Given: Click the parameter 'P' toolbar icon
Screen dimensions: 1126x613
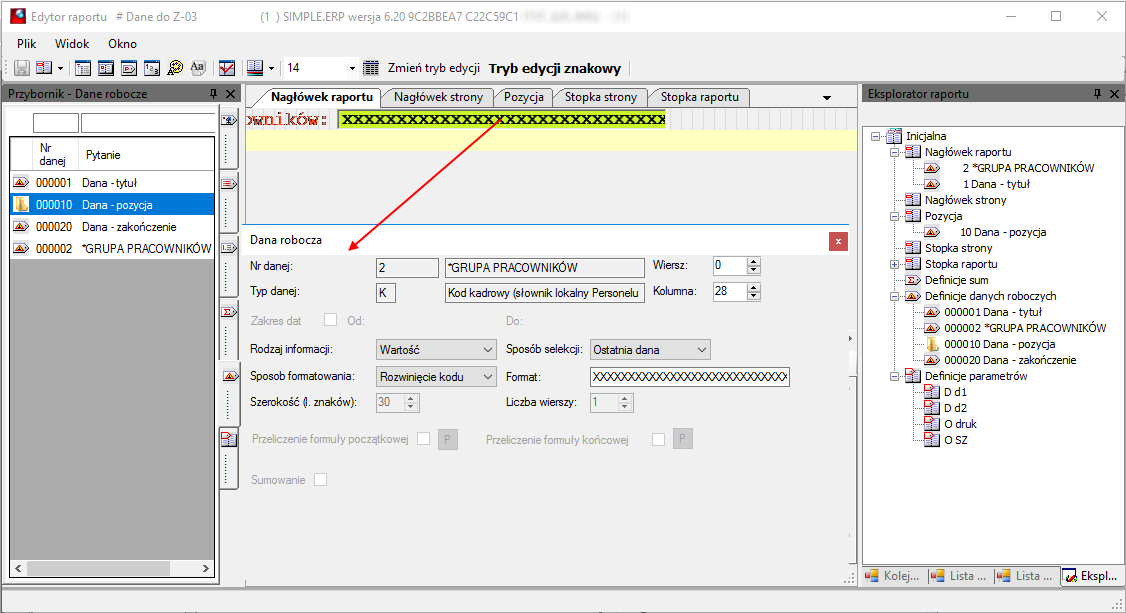Looking at the screenshot, I should click(129, 68).
